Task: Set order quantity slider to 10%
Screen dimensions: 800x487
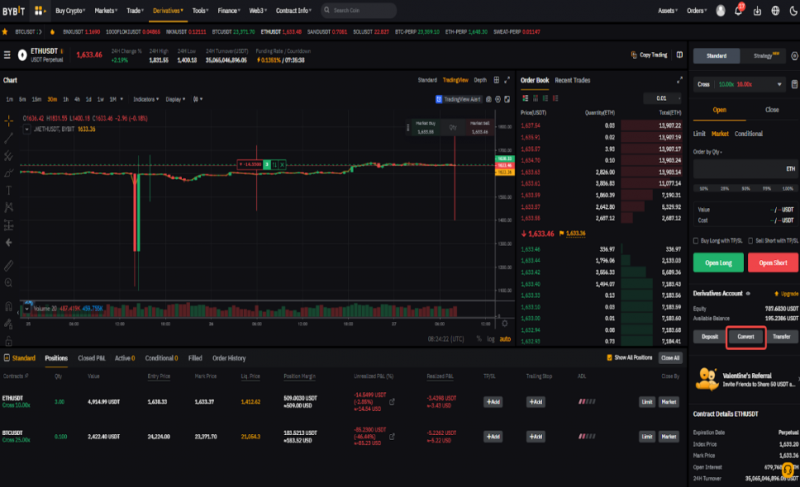Action: tap(704, 188)
